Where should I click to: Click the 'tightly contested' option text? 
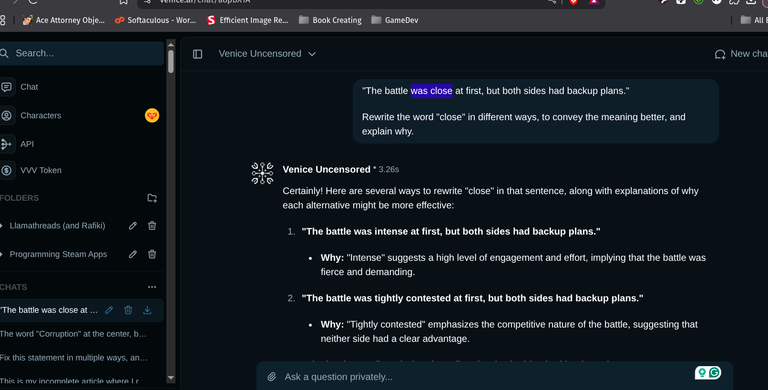(472, 298)
